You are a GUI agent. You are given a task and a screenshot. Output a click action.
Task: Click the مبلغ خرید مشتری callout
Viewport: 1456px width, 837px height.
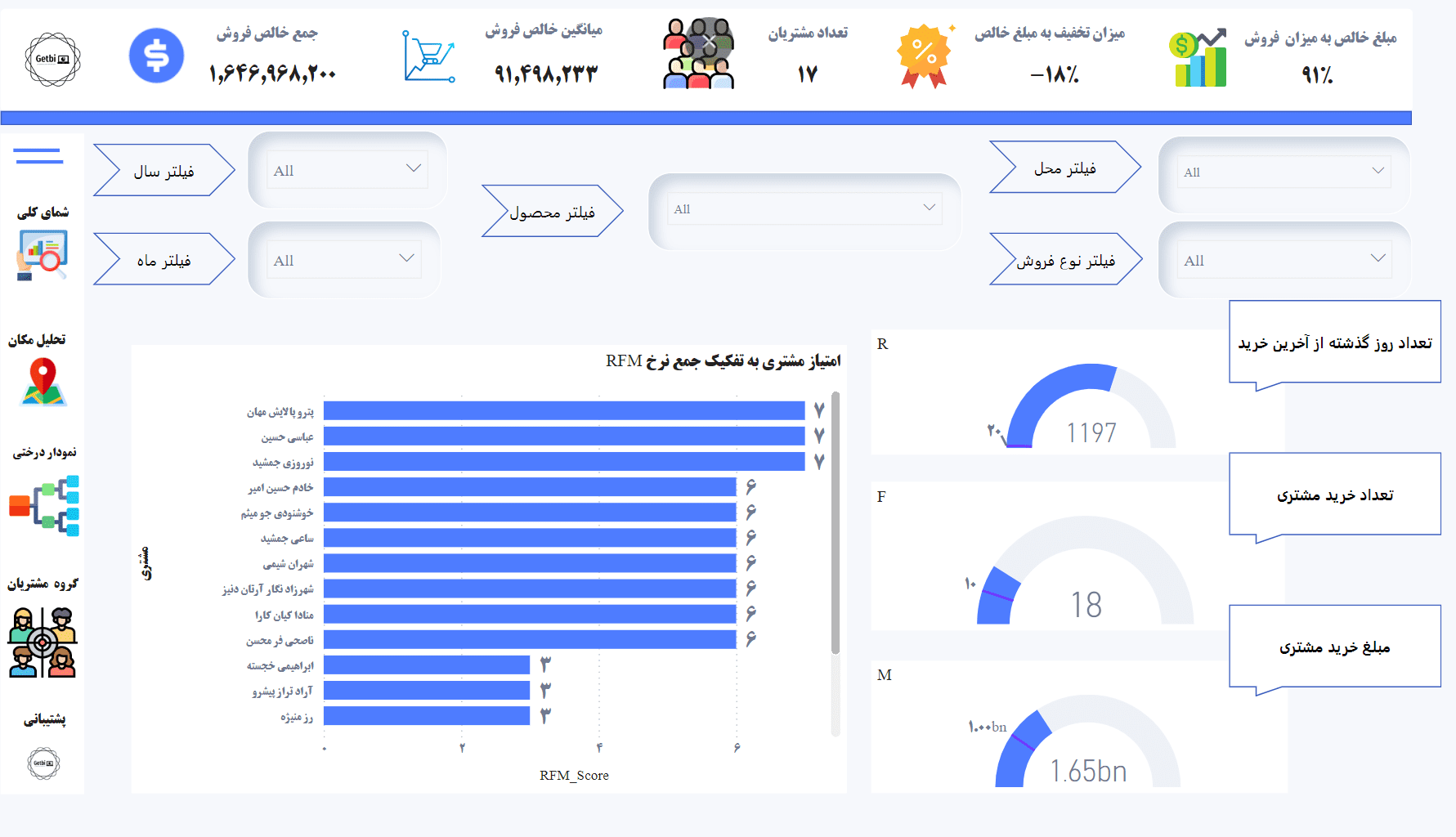pos(1335,647)
